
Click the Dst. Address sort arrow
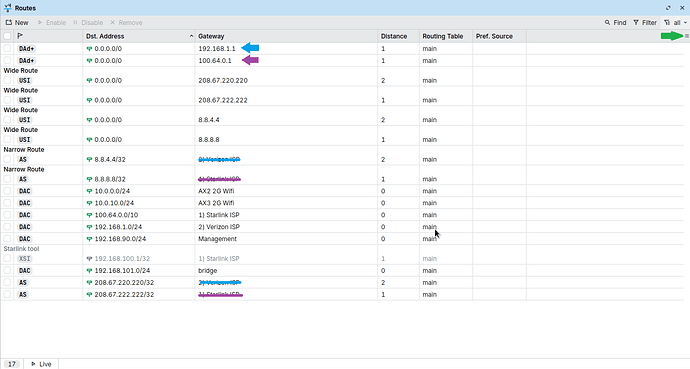tap(191, 36)
